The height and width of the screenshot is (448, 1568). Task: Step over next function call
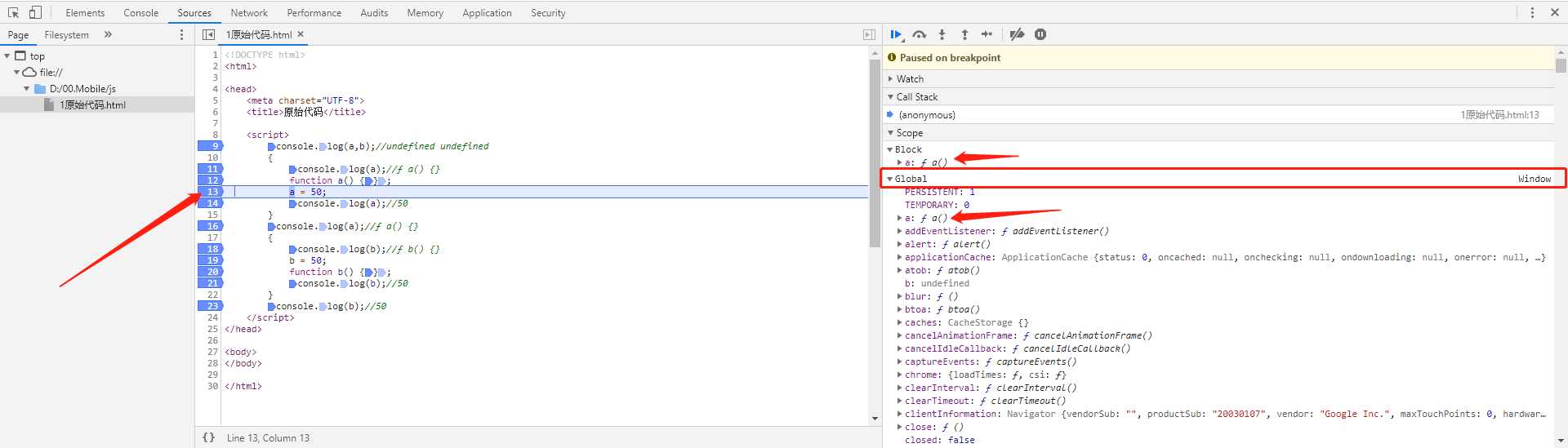[920, 34]
